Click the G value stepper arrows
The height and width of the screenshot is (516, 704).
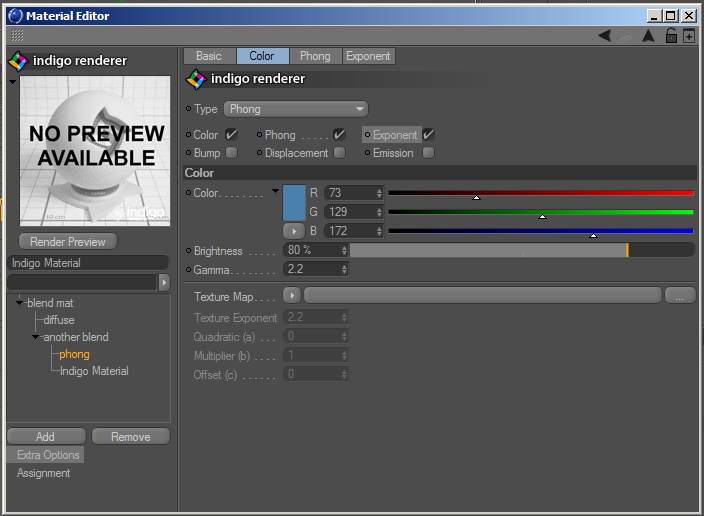pyautogui.click(x=379, y=212)
